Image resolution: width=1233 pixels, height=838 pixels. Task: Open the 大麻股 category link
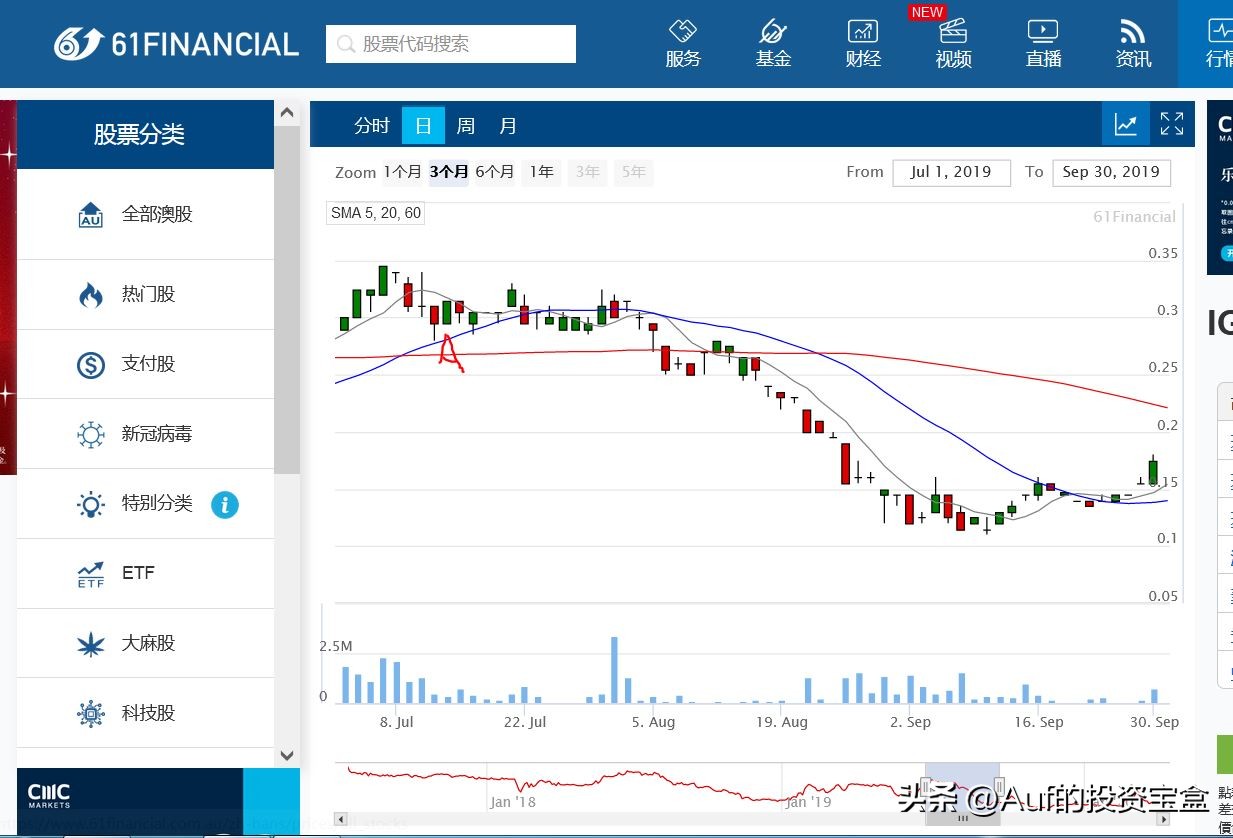(x=147, y=643)
